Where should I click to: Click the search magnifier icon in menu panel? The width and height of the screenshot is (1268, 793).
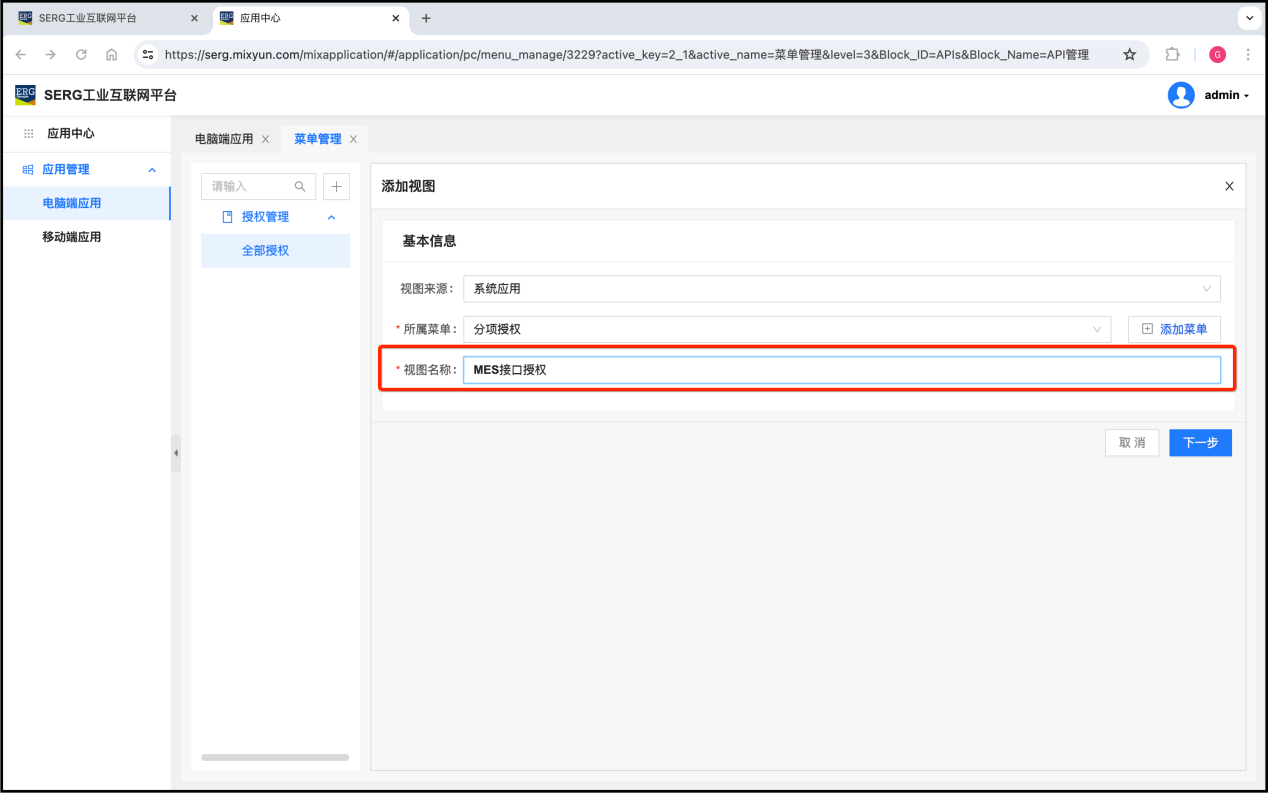click(x=300, y=186)
